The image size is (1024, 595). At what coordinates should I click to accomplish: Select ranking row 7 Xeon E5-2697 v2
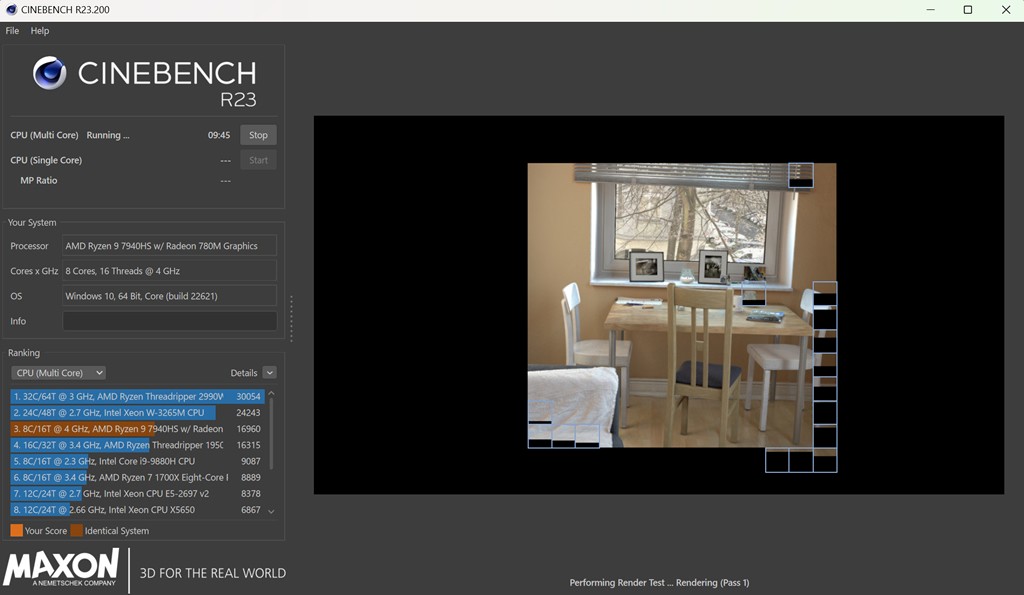137,494
